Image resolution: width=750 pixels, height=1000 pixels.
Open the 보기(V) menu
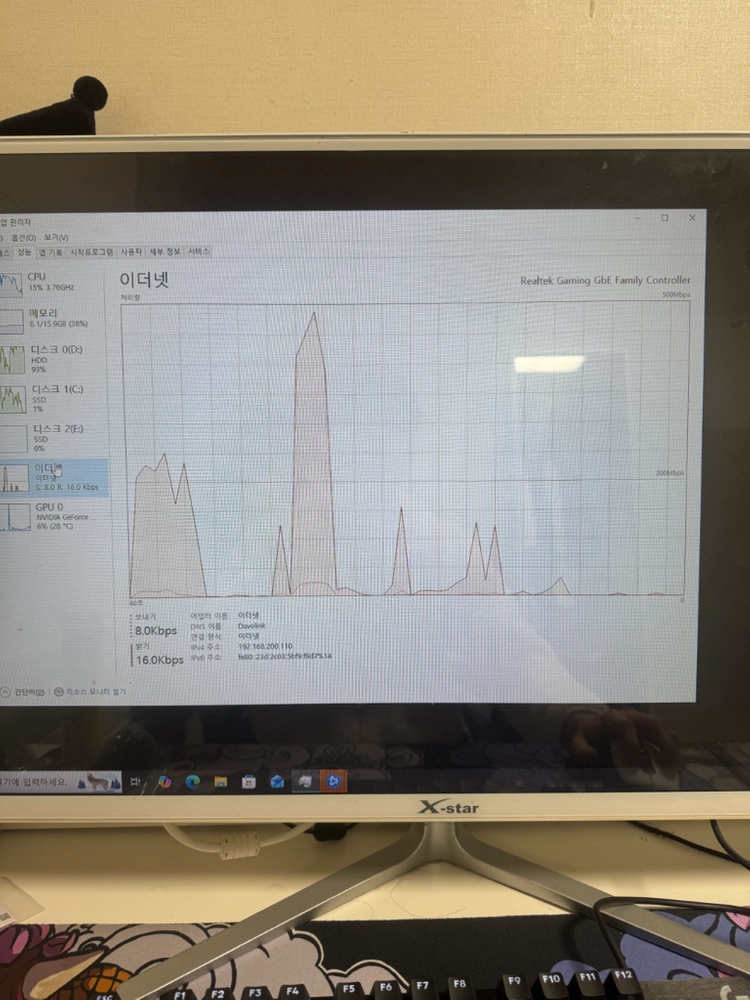coord(56,238)
